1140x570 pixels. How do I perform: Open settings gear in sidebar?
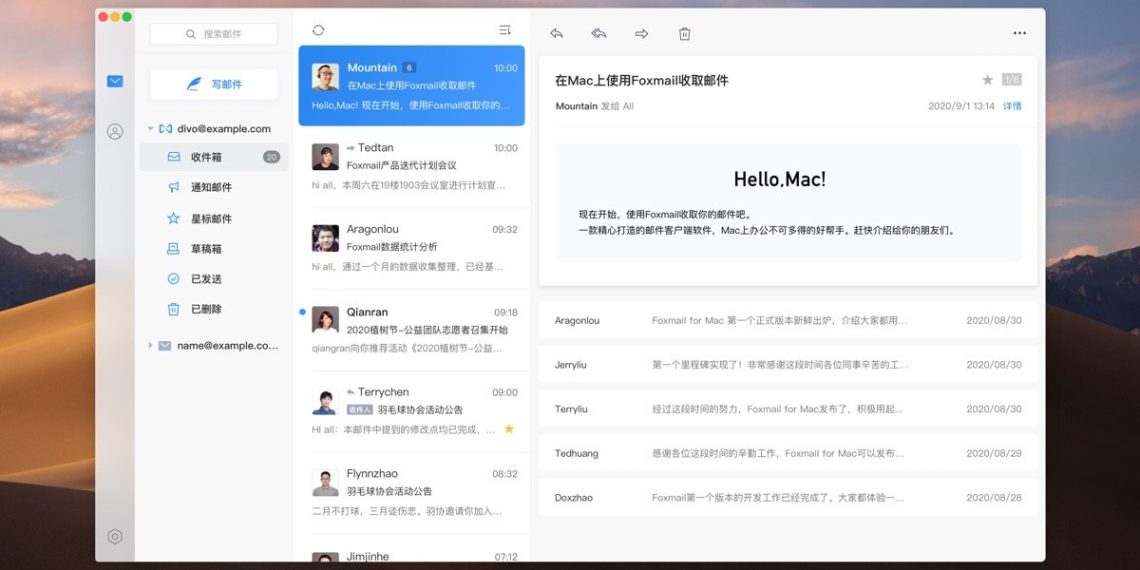115,537
